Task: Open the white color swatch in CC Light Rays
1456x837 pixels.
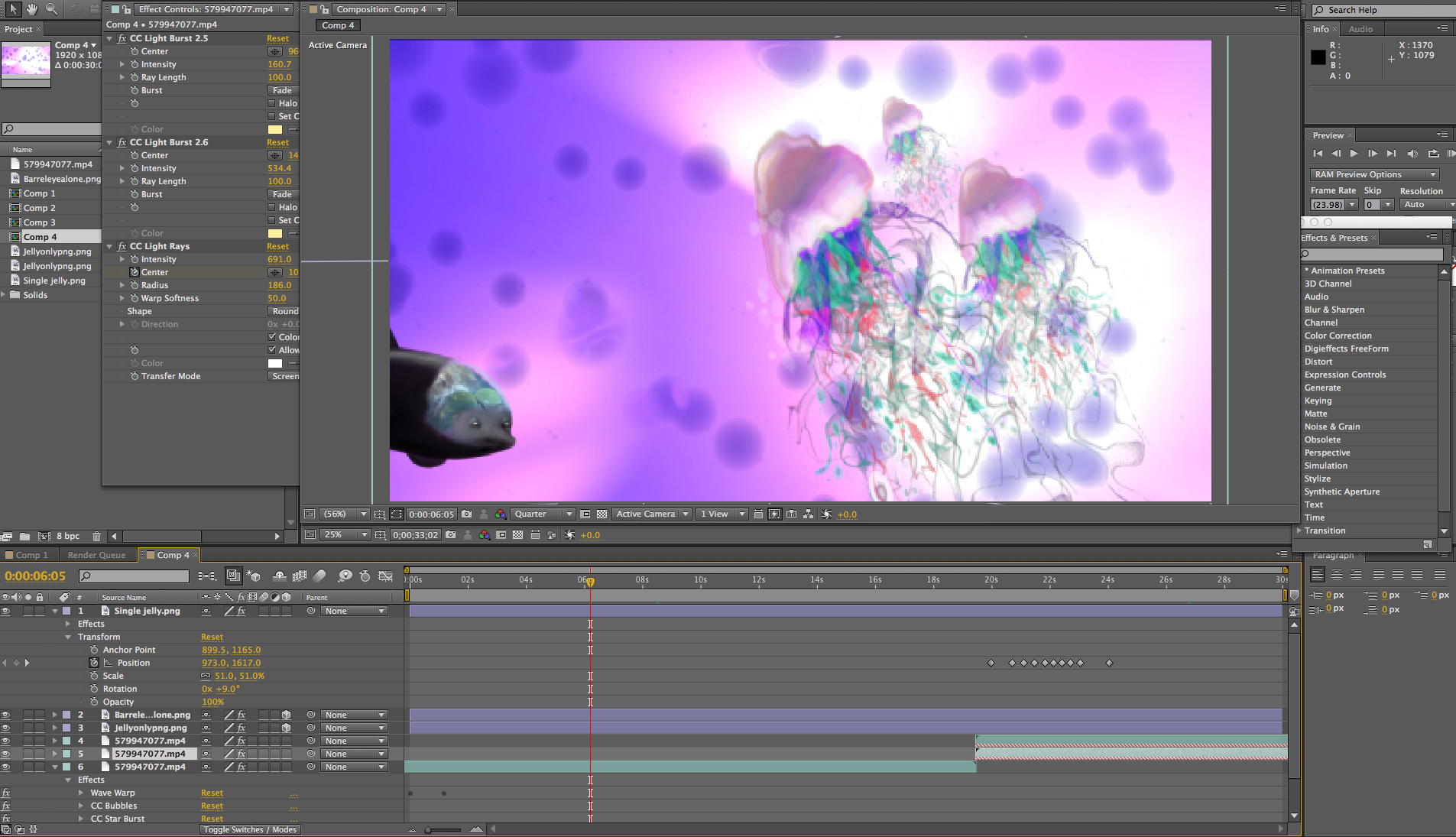Action: coord(275,363)
